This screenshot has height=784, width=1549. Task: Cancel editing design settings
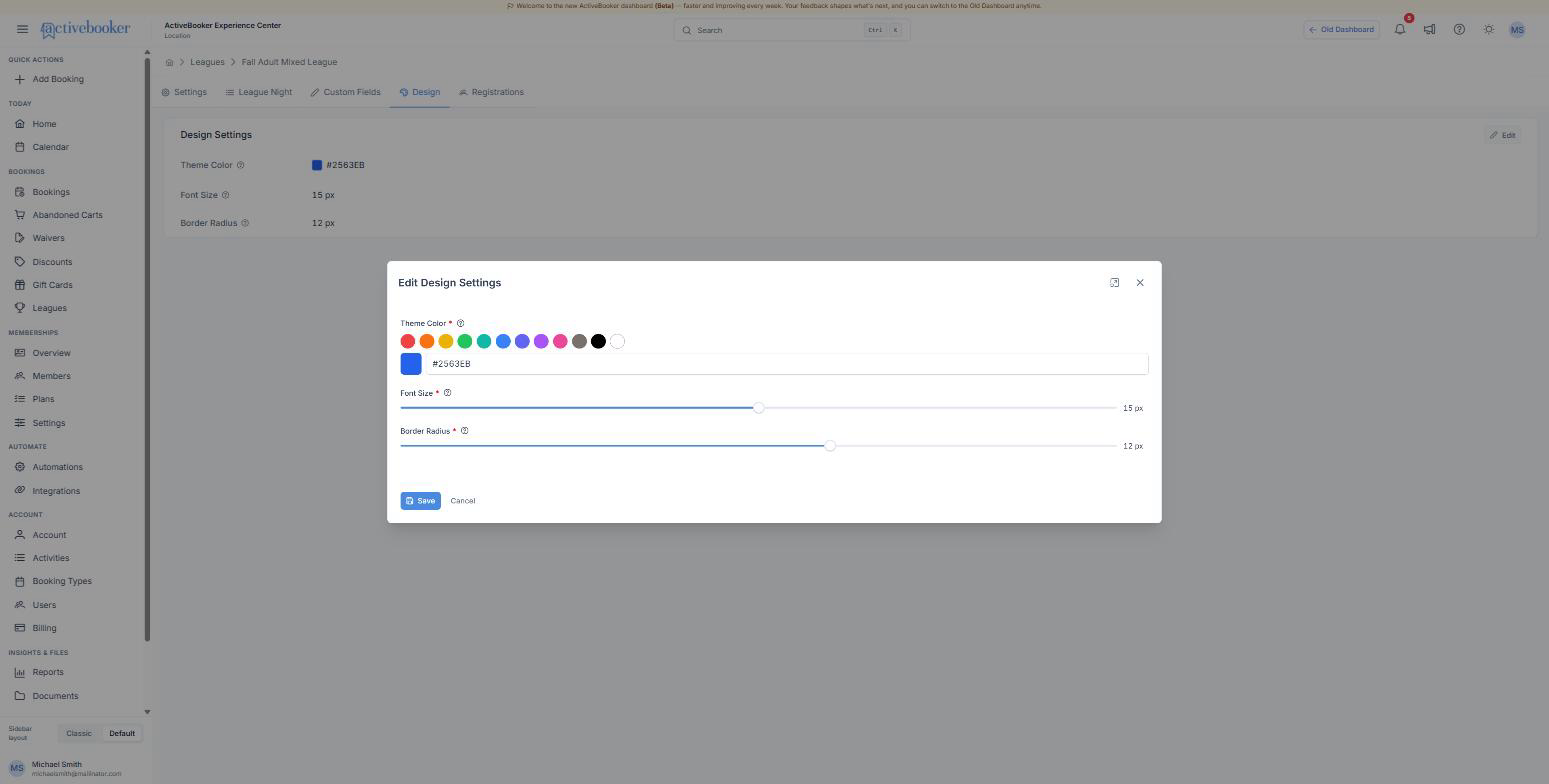[x=463, y=501]
